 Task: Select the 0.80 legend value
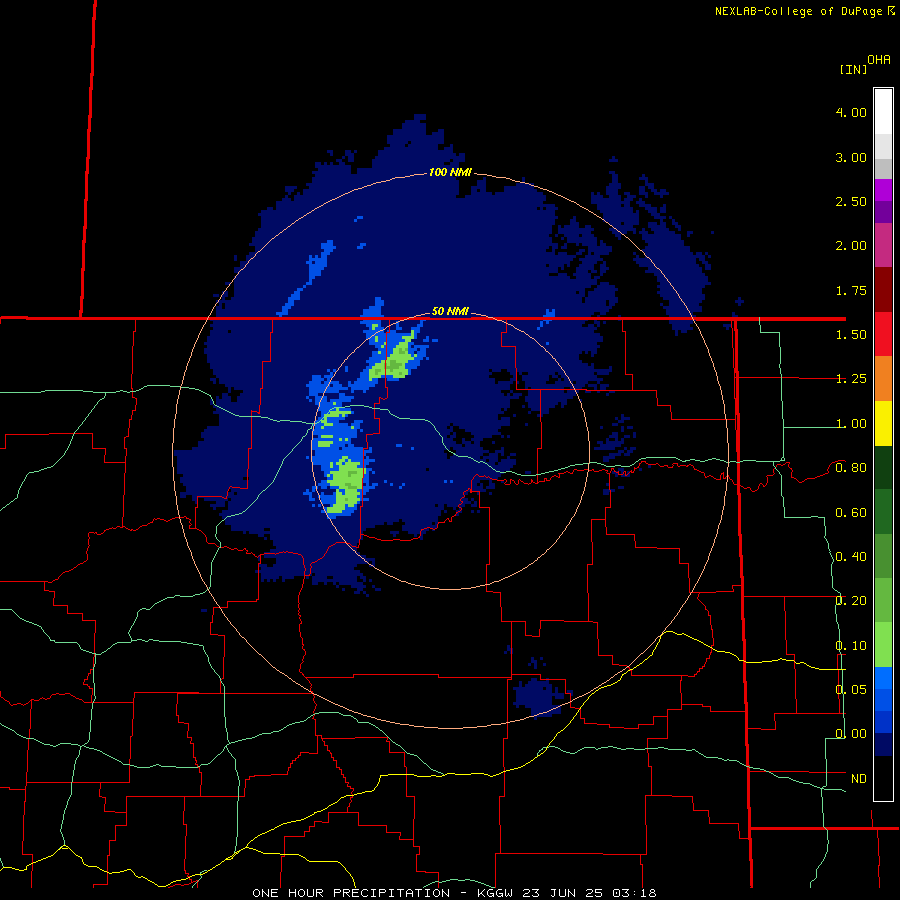point(851,468)
